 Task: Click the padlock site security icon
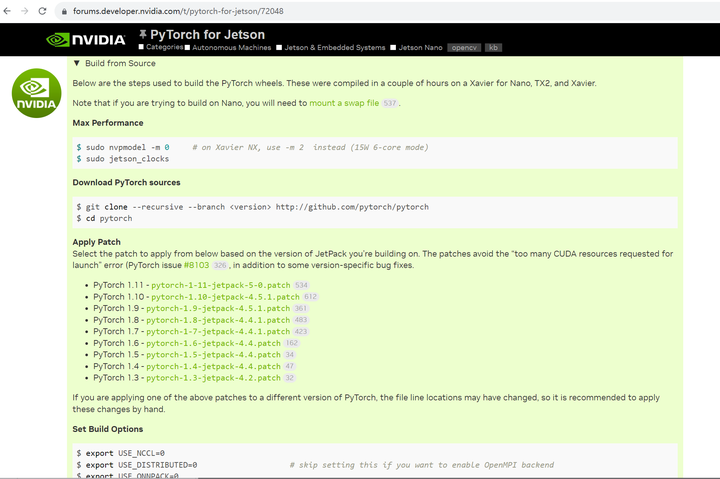64,11
